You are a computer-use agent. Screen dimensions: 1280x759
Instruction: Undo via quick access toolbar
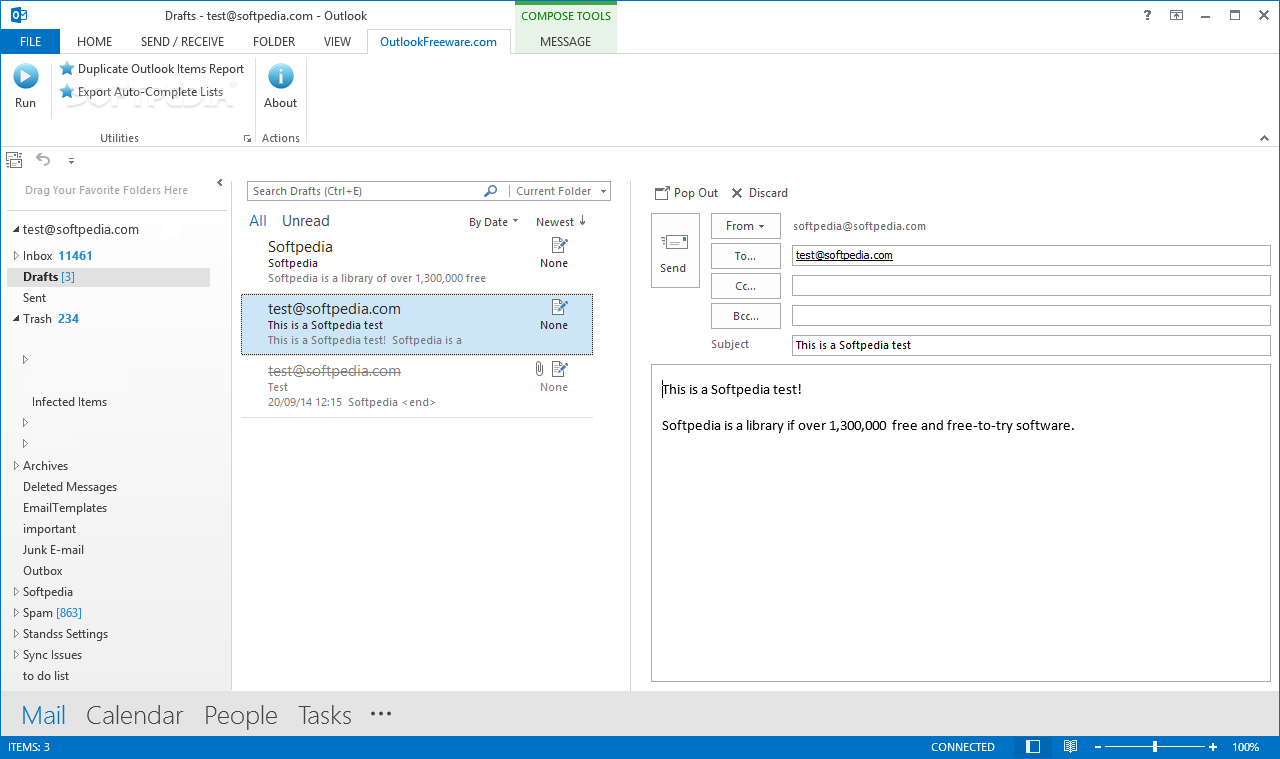(43, 159)
